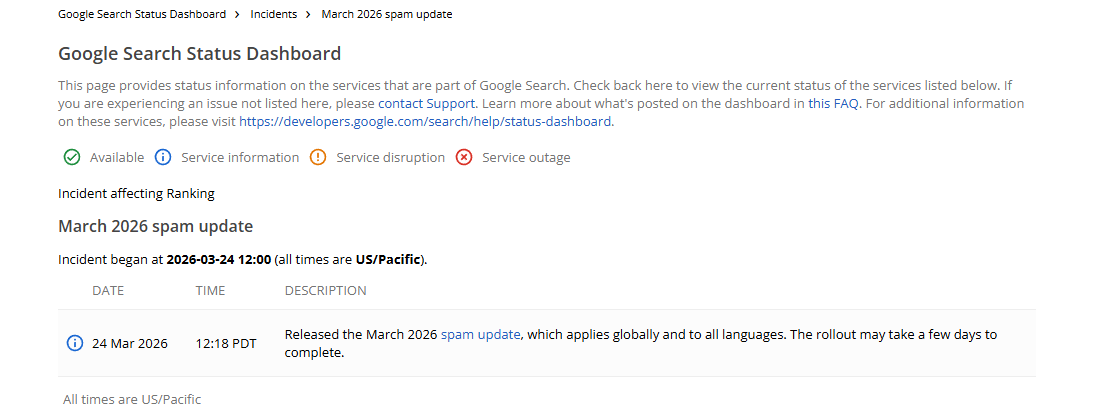Click the red Service outage icon
1120x409 pixels.
tap(464, 157)
